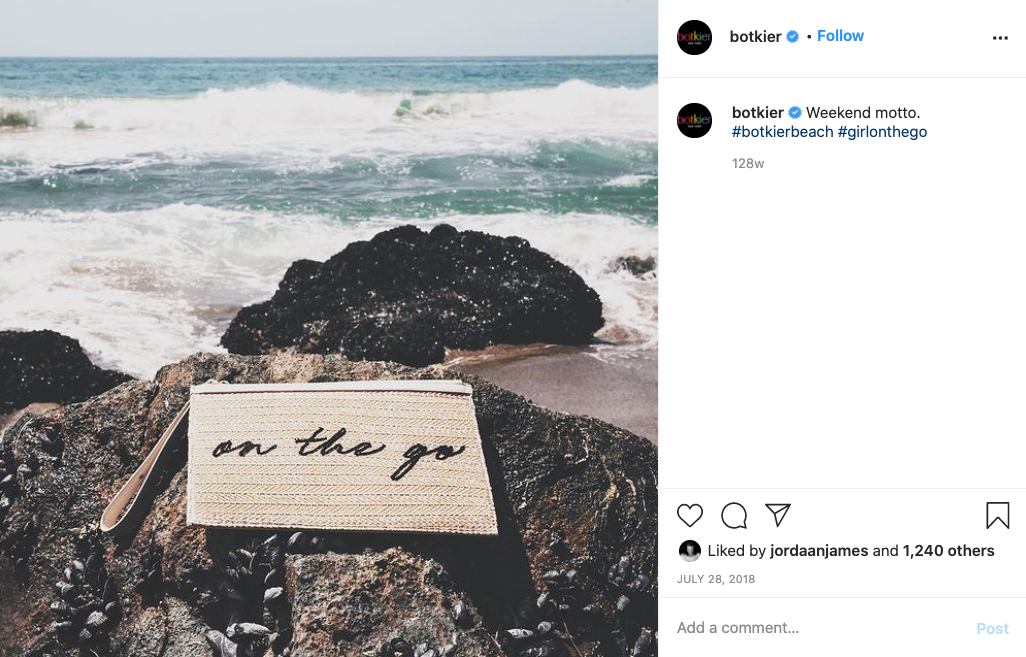Open the #girlonthego hashtag
This screenshot has height=657, width=1026.
pyautogui.click(x=882, y=132)
